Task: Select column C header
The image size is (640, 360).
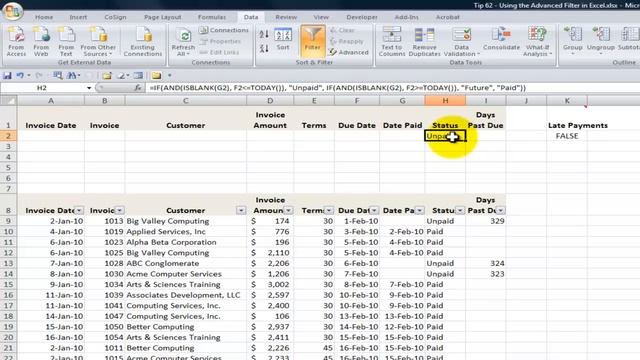Action: [x=186, y=100]
